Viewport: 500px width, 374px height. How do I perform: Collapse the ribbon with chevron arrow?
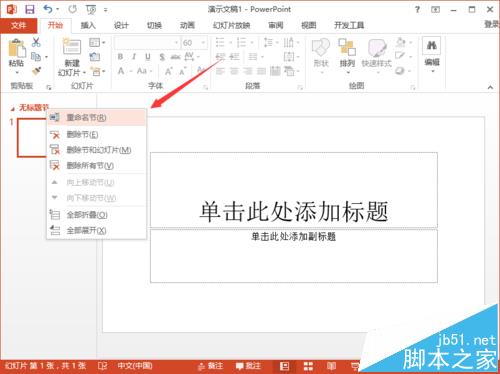click(x=490, y=87)
